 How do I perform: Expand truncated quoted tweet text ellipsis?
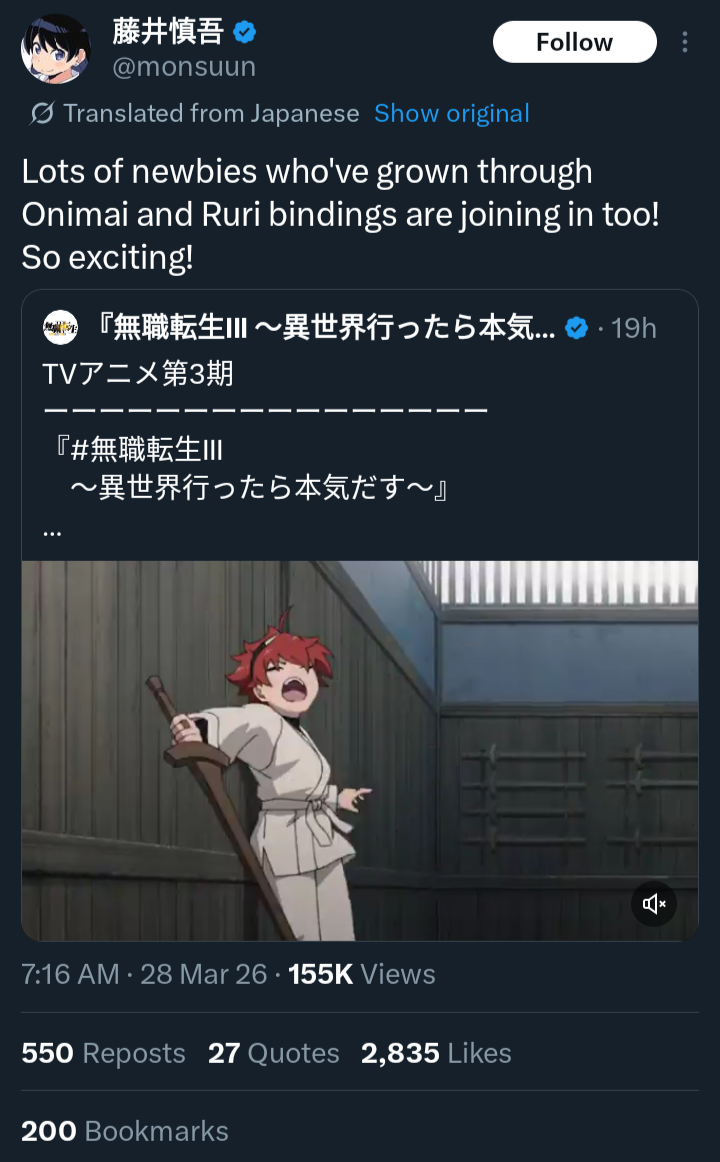click(x=52, y=531)
